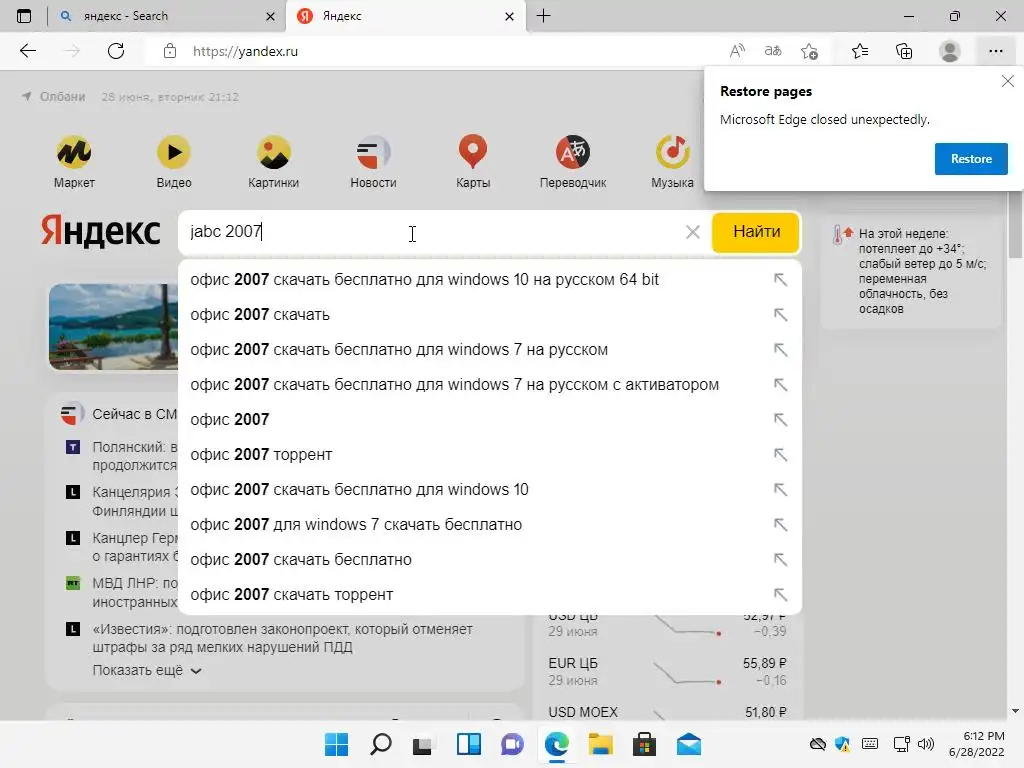Select suggestion офис 2007 торрент
1024x768 pixels.
[490, 455]
